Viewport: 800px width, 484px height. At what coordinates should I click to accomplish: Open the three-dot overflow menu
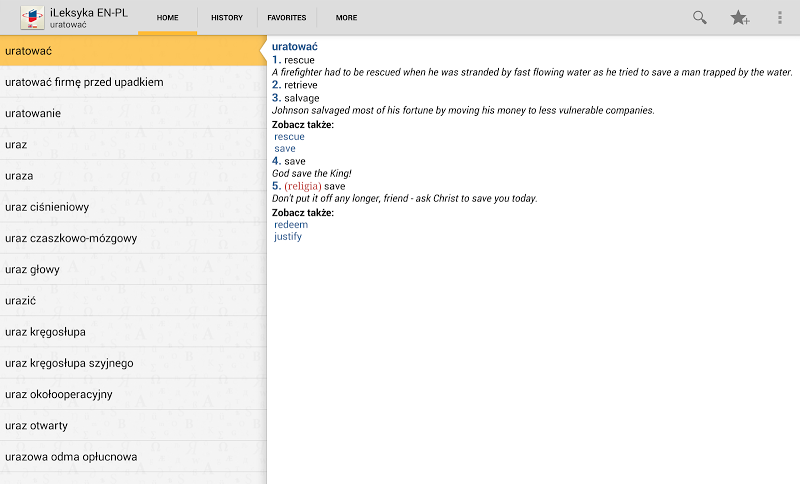(x=780, y=17)
